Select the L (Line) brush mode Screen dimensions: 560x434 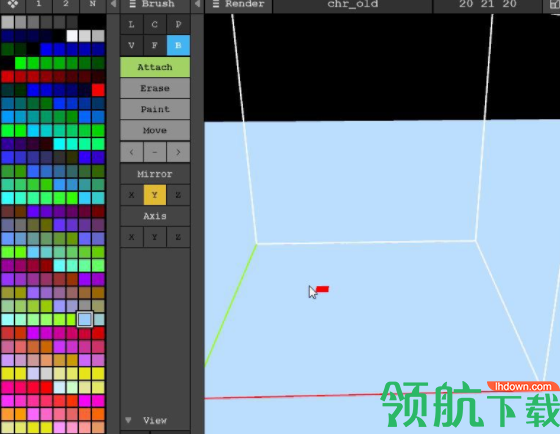(131, 24)
